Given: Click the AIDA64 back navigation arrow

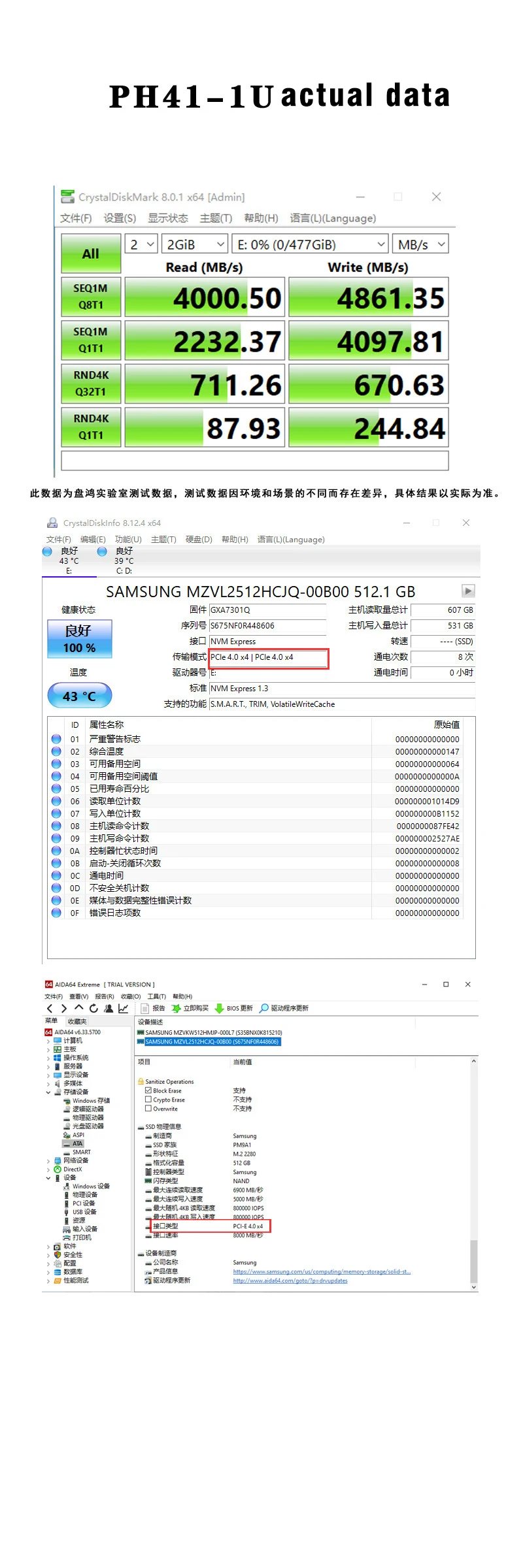Looking at the screenshot, I should point(50,1009).
